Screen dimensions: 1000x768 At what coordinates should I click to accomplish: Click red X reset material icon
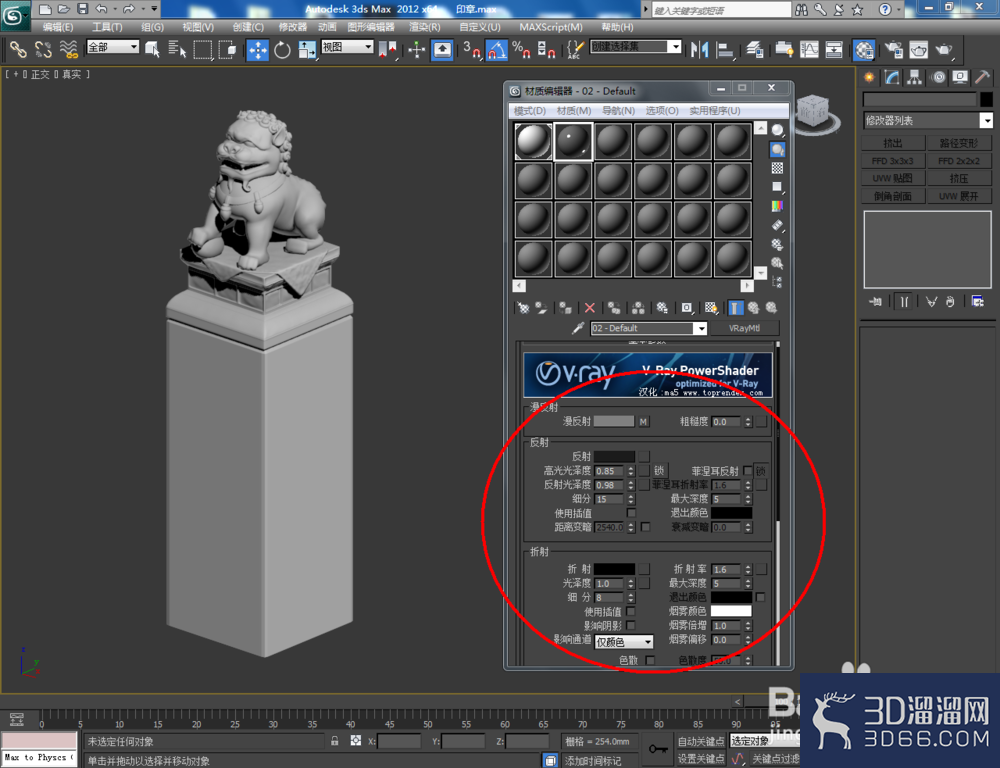[589, 308]
